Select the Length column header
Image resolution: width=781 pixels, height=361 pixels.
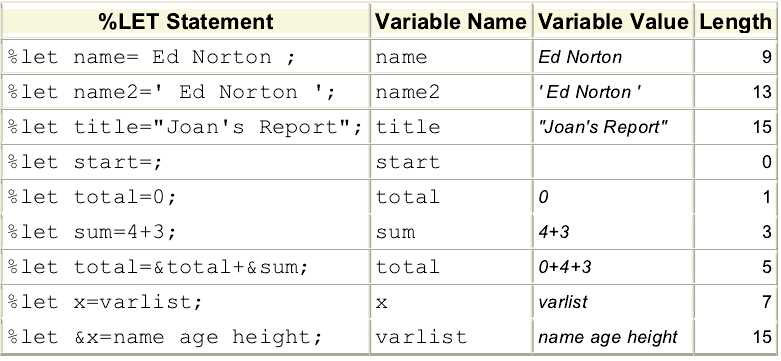tap(735, 21)
